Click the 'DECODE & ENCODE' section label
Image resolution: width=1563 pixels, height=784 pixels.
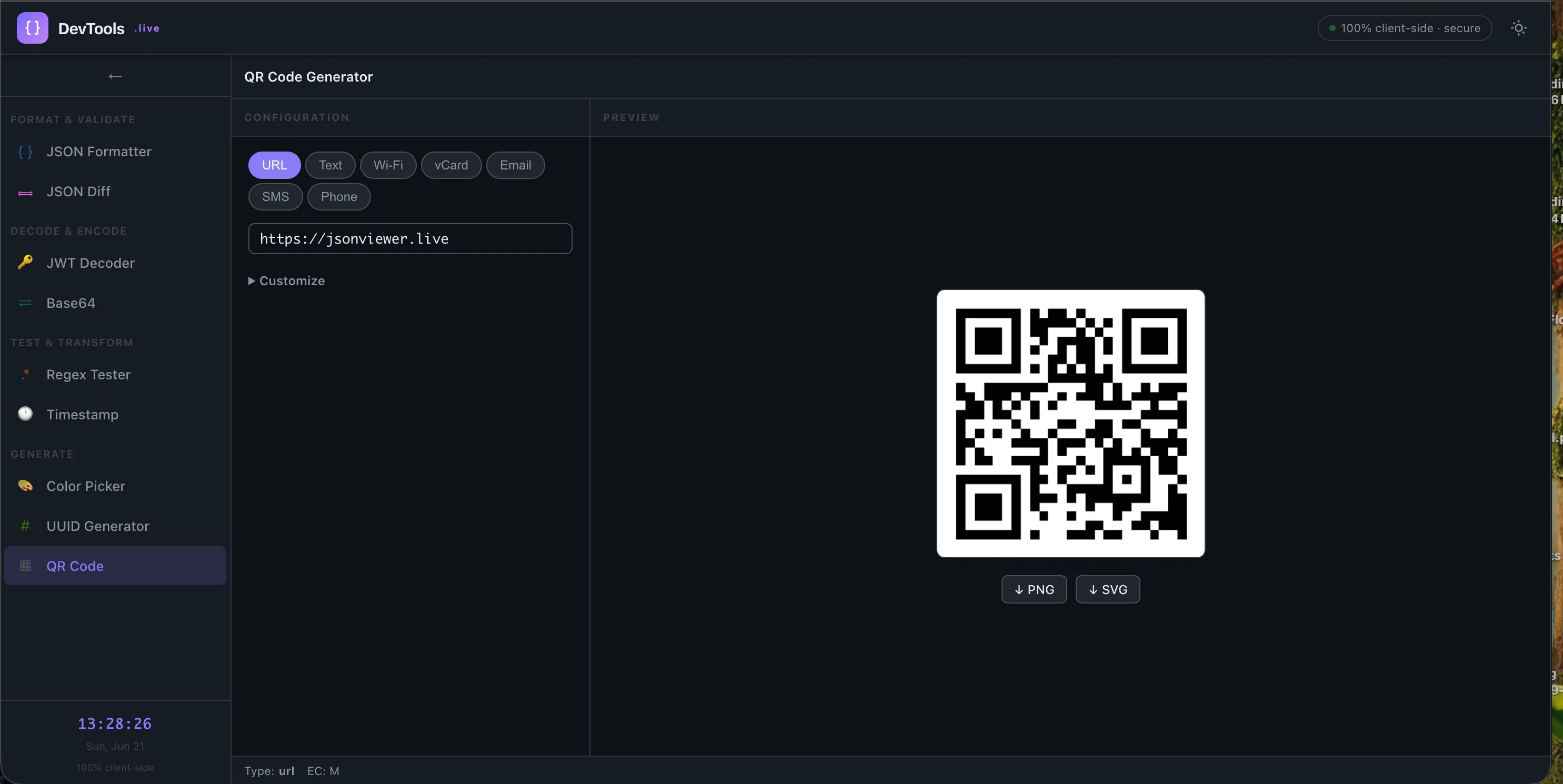68,231
